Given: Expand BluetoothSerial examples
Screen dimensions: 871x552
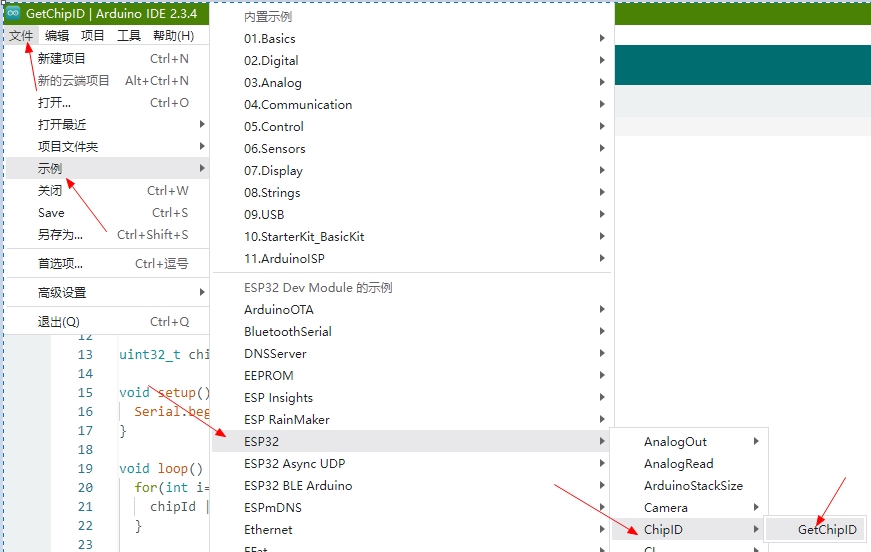Looking at the screenshot, I should tap(412, 332).
